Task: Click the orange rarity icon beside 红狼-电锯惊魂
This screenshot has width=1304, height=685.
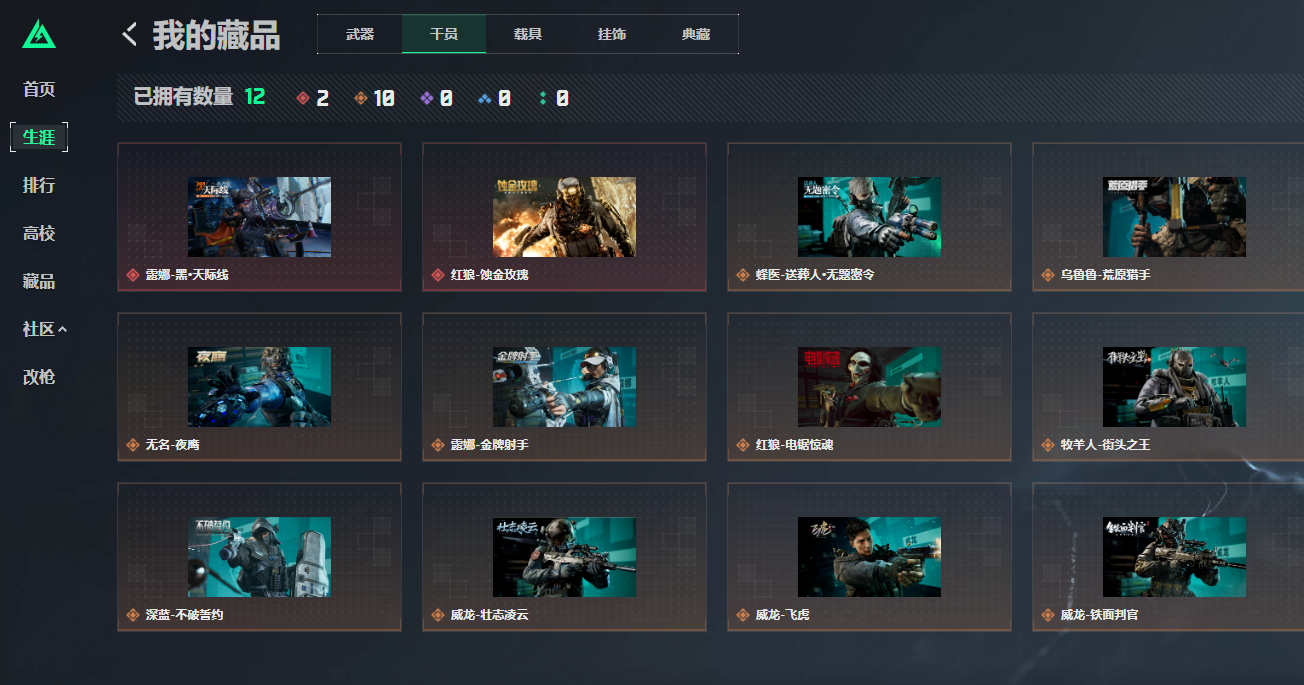Action: pyautogui.click(x=743, y=445)
